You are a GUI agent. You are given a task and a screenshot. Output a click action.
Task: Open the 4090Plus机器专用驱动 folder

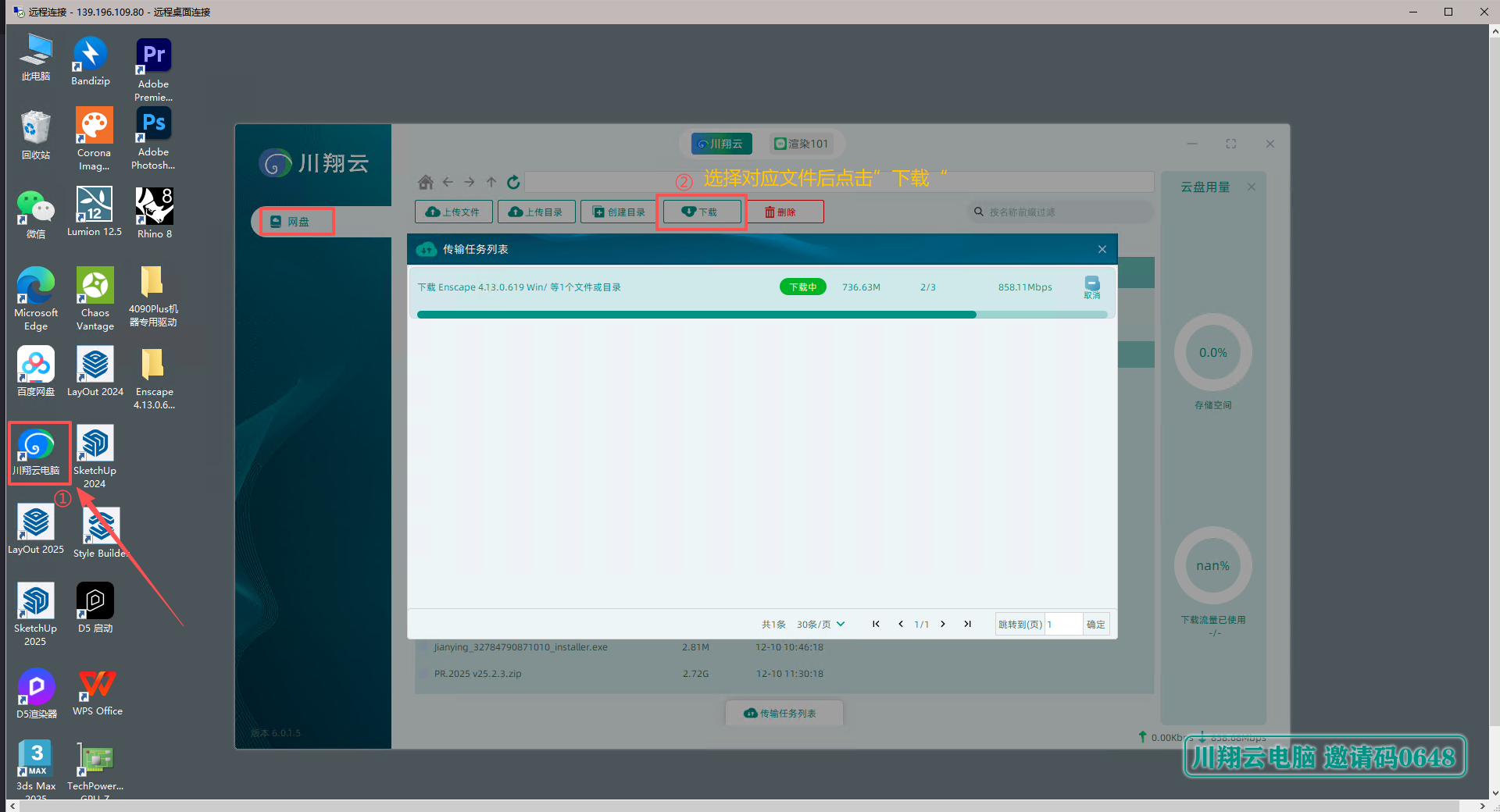pos(153,297)
